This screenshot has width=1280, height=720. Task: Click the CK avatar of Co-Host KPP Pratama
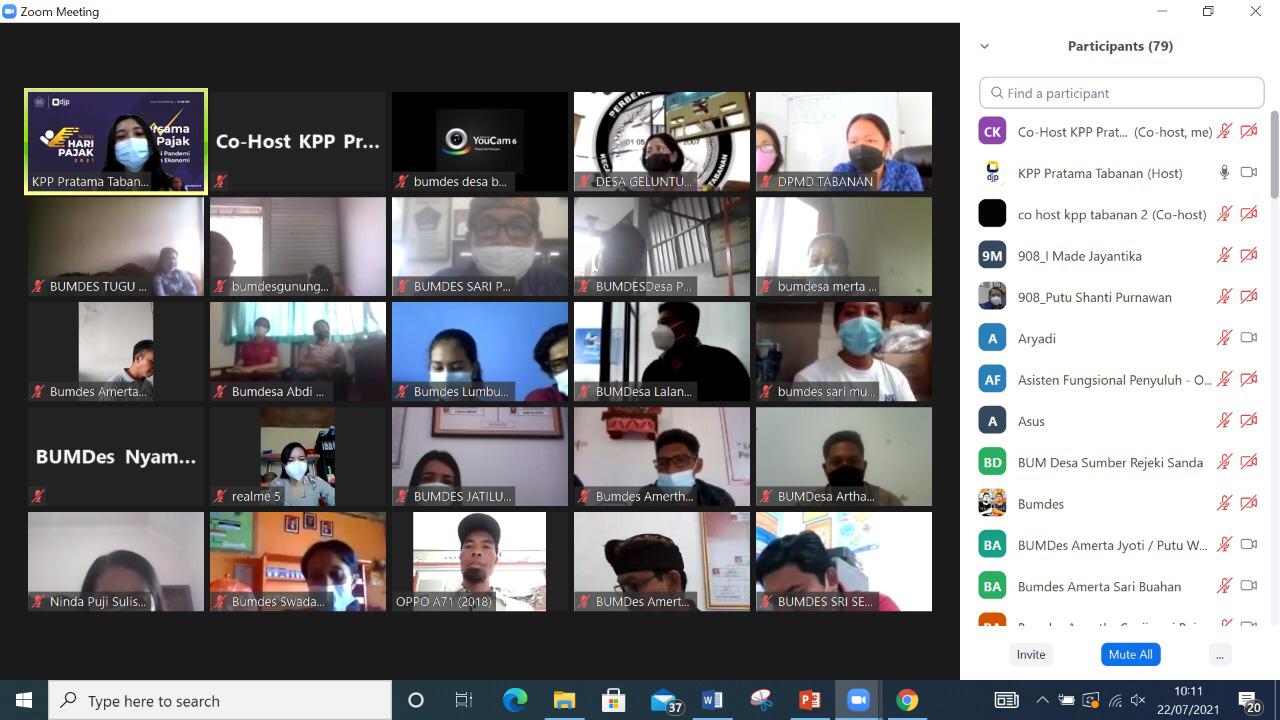(x=992, y=132)
